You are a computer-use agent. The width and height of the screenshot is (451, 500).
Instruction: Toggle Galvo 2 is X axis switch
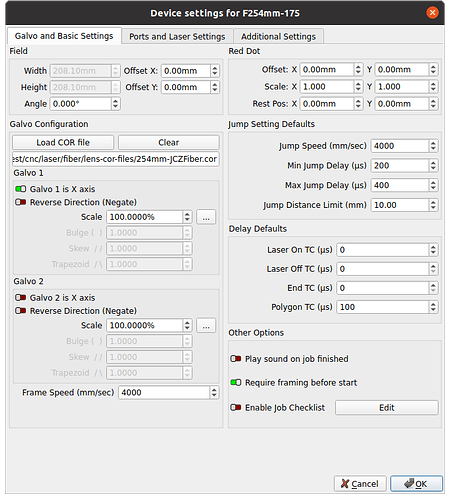coord(21,297)
